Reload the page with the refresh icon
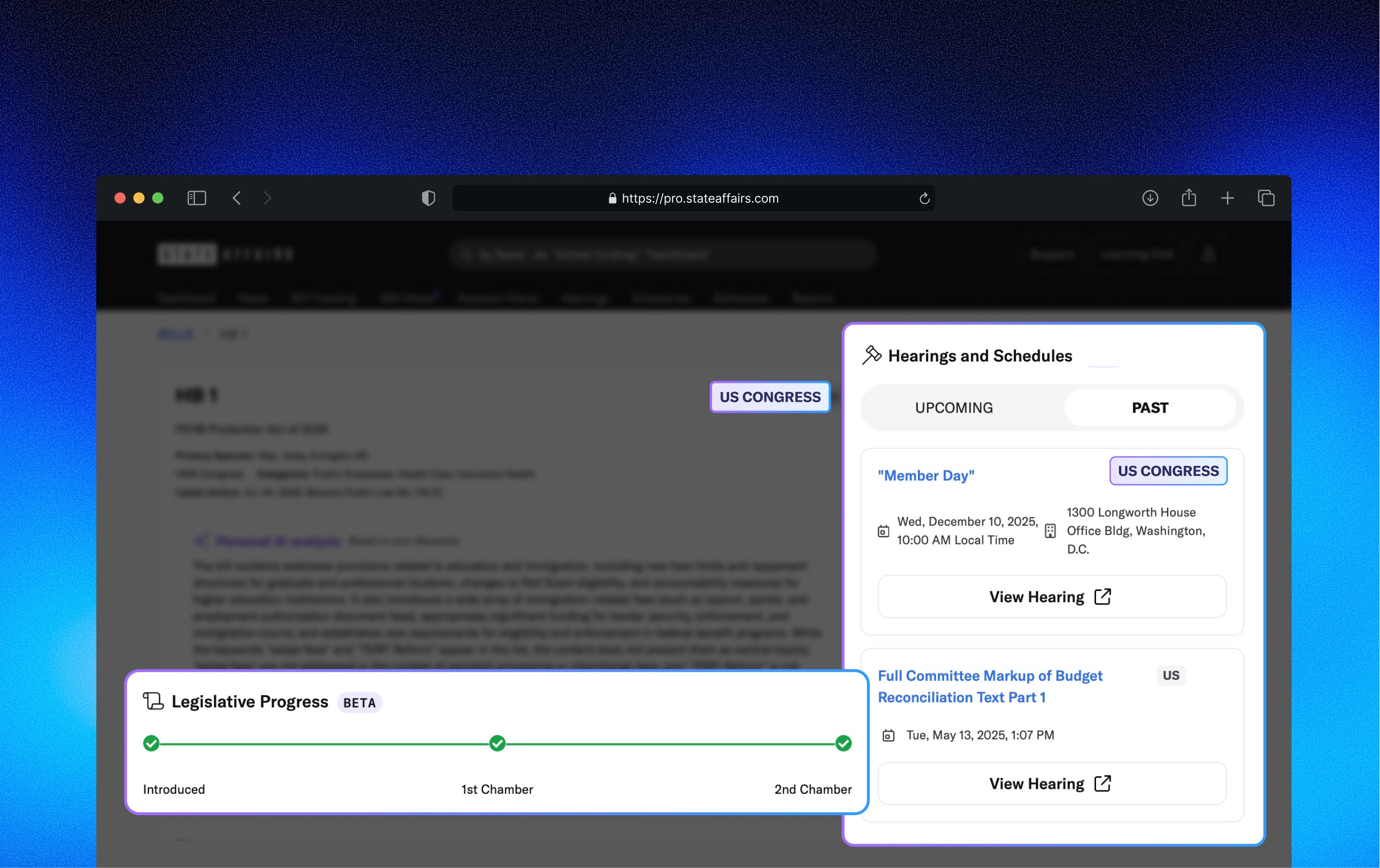The width and height of the screenshot is (1380, 868). point(924,198)
